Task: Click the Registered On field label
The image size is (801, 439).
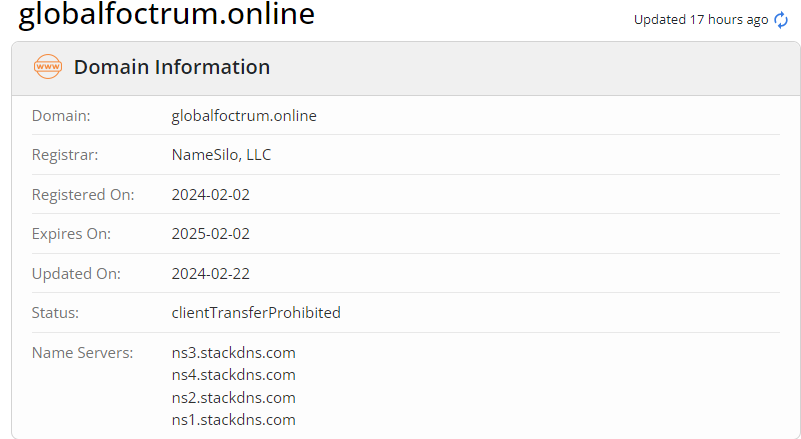Action: pyautogui.click(x=83, y=194)
